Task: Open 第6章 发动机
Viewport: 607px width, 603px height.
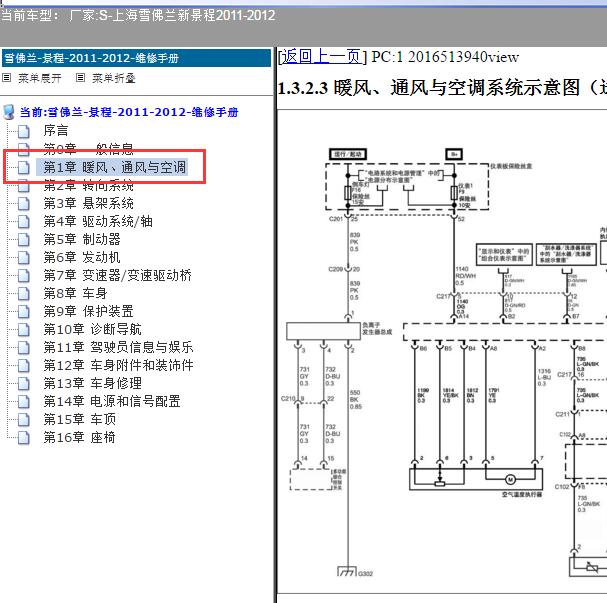Action: click(x=82, y=257)
